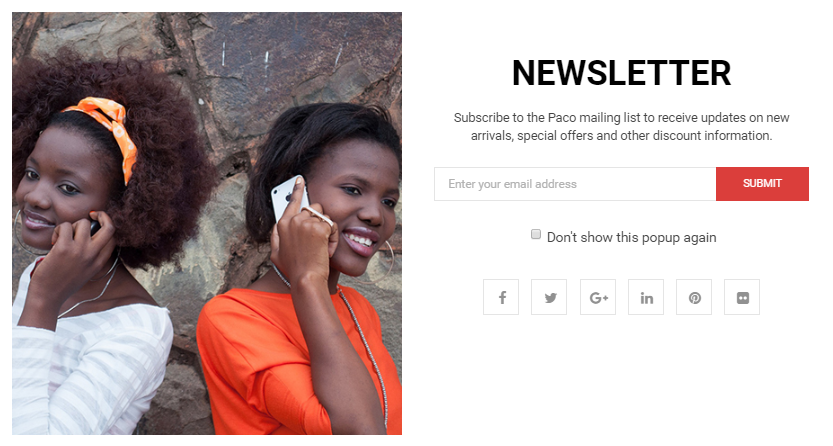Image resolution: width=833 pixels, height=446 pixels.
Task: Open the Flickr icon link
Action: [742, 297]
